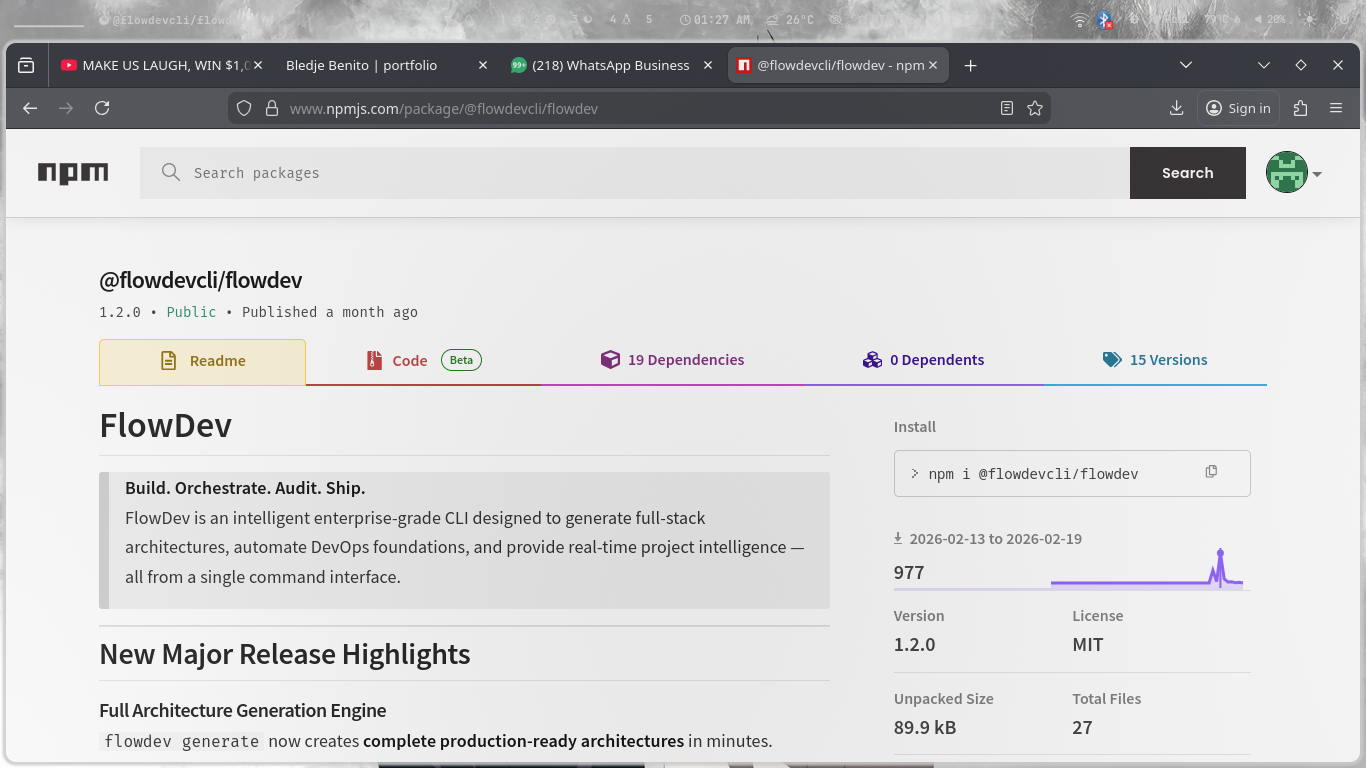1366x768 pixels.
Task: Click the npm logo
Action: tap(73, 173)
